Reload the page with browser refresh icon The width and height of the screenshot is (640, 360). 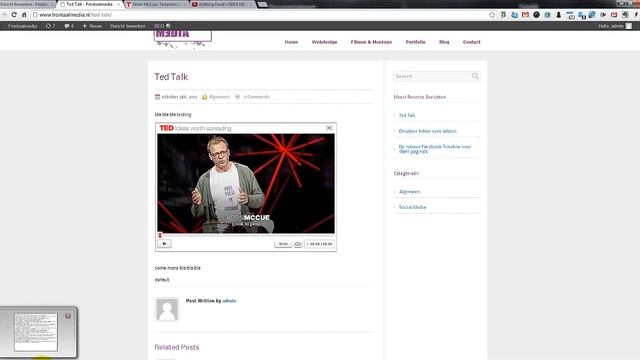point(14,15)
